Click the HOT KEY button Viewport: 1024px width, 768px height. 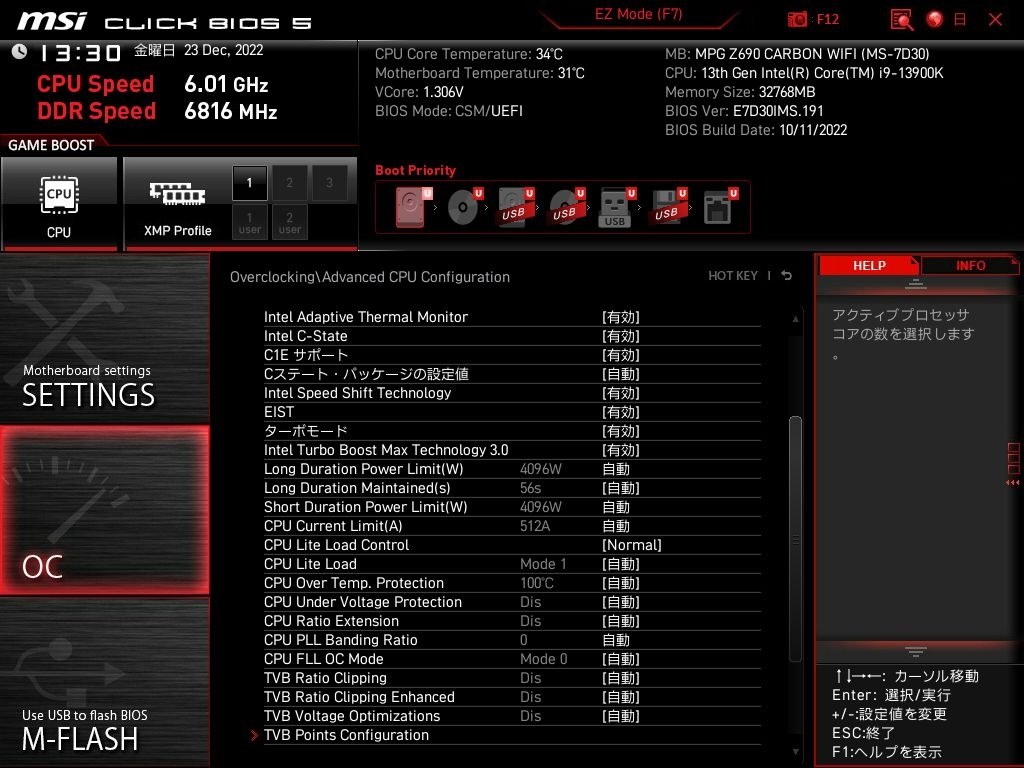[733, 276]
